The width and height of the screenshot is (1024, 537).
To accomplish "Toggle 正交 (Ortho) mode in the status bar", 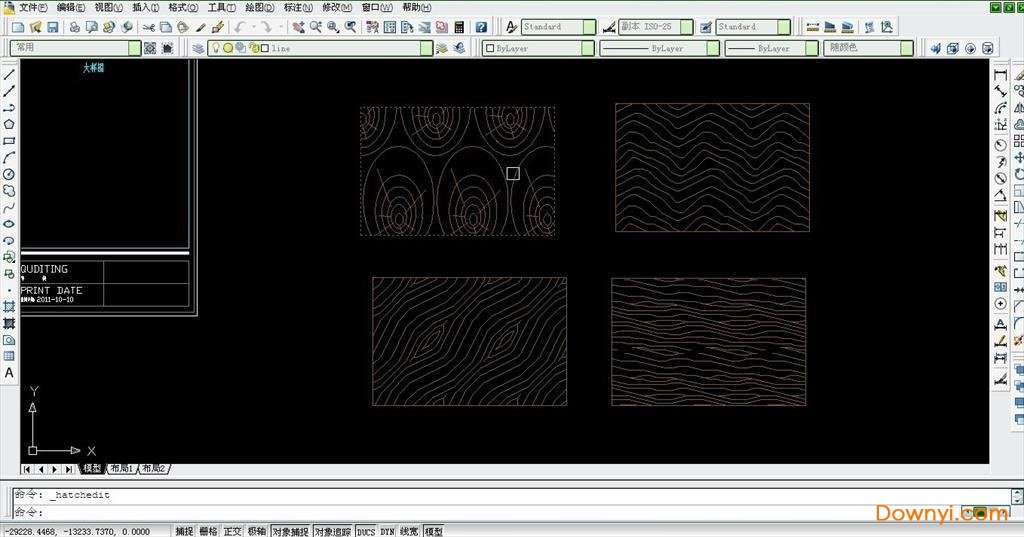I will 232,532.
